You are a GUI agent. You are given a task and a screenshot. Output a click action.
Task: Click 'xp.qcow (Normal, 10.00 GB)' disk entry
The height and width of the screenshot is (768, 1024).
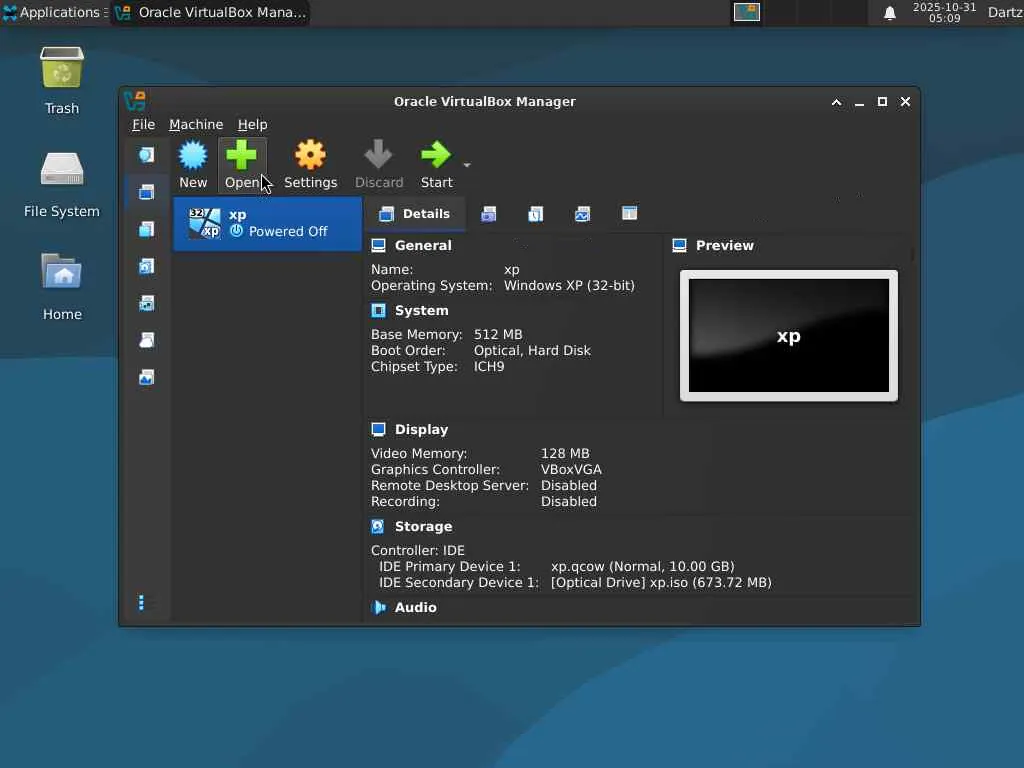(643, 567)
